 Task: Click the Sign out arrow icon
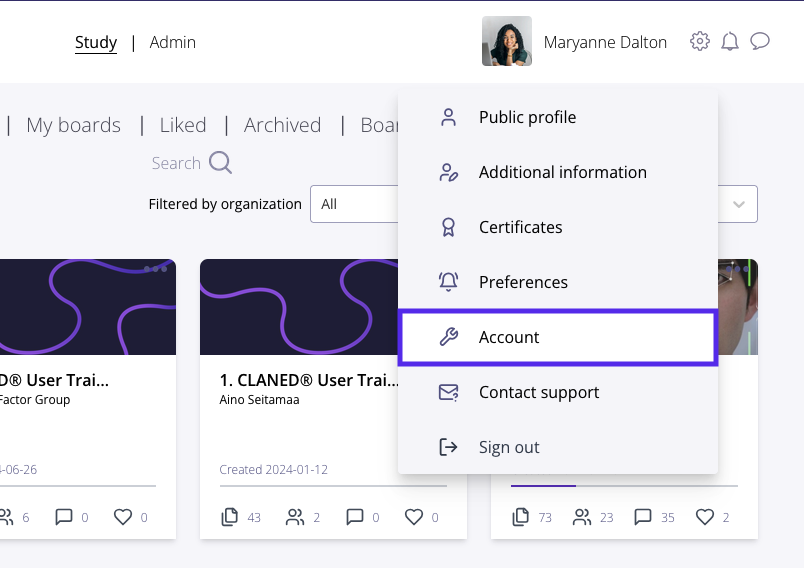click(448, 447)
